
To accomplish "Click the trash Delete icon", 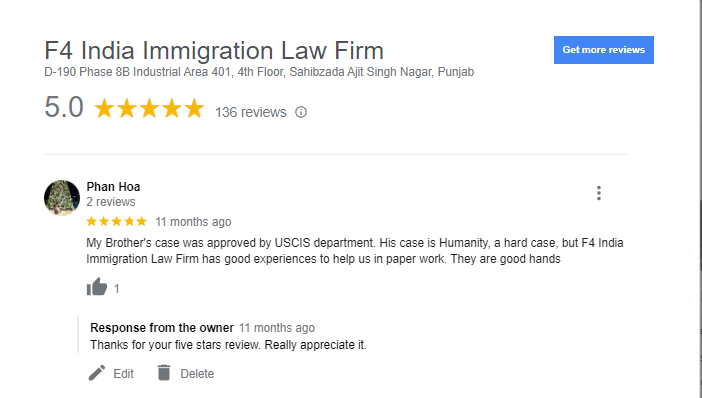I will 164,372.
